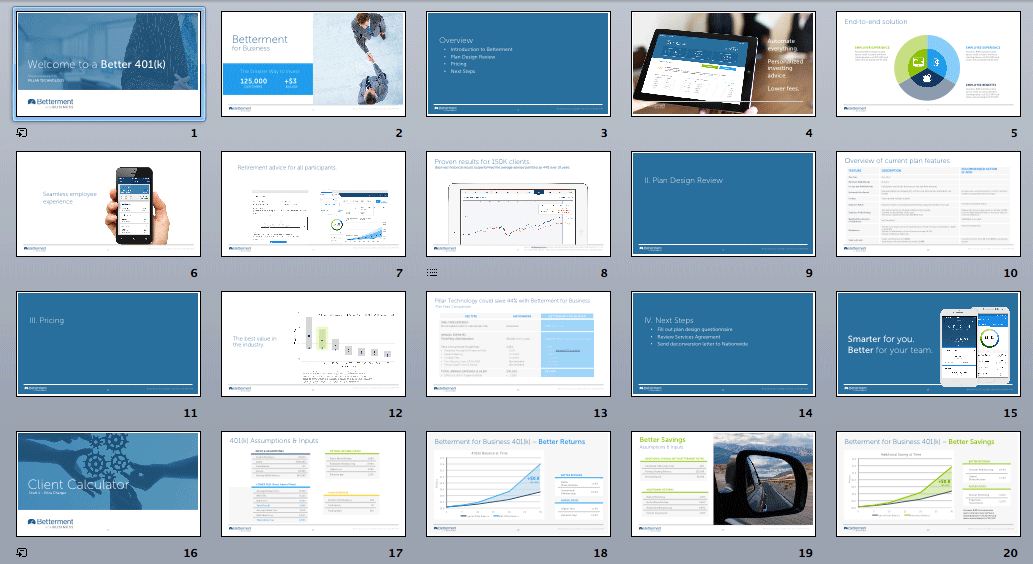Open the Overview slide thumbnail
1033x564 pixels.
pyautogui.click(x=518, y=64)
